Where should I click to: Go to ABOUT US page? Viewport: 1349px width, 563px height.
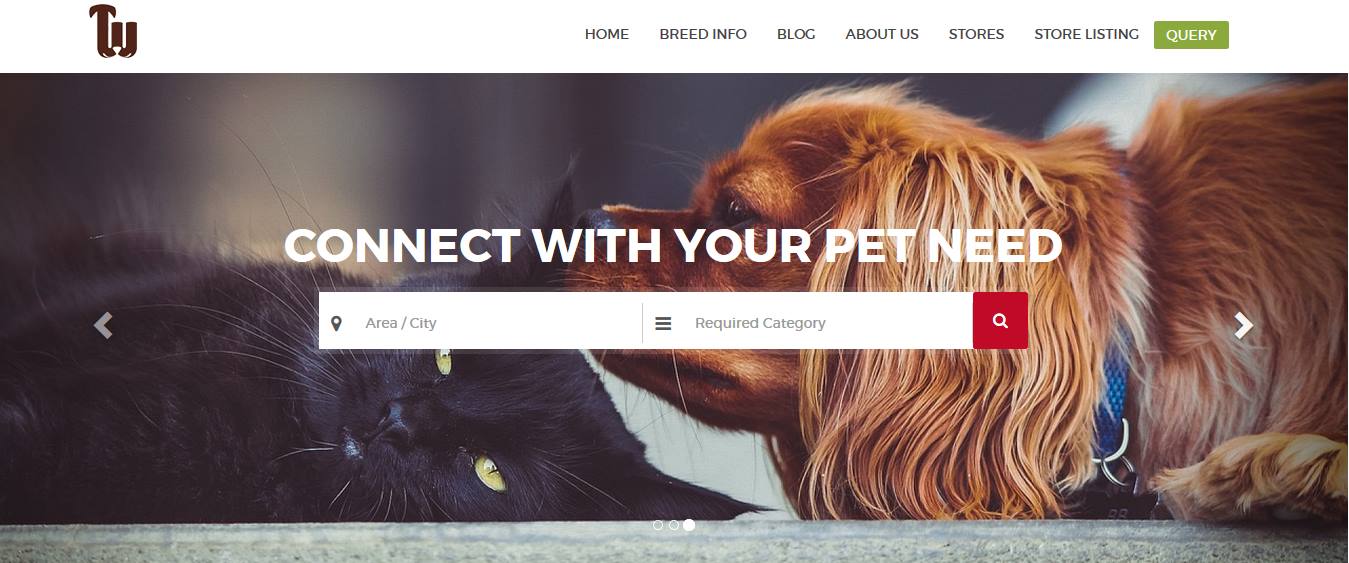tap(882, 34)
